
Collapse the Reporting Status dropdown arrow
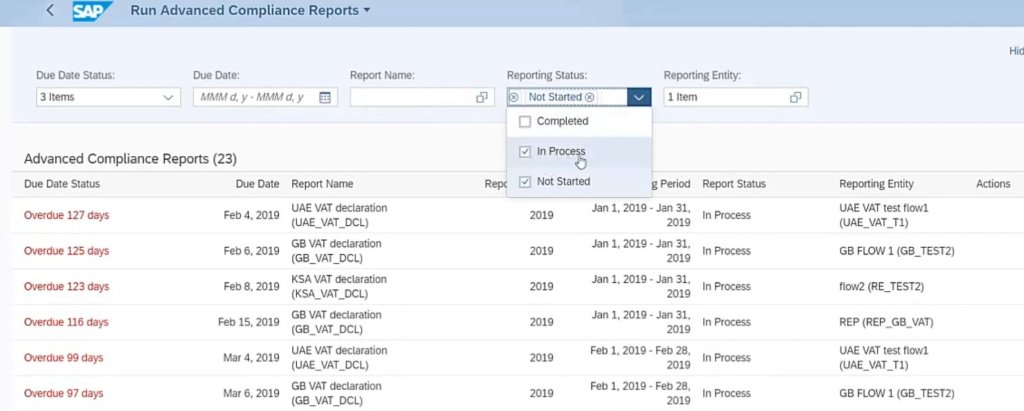click(640, 97)
